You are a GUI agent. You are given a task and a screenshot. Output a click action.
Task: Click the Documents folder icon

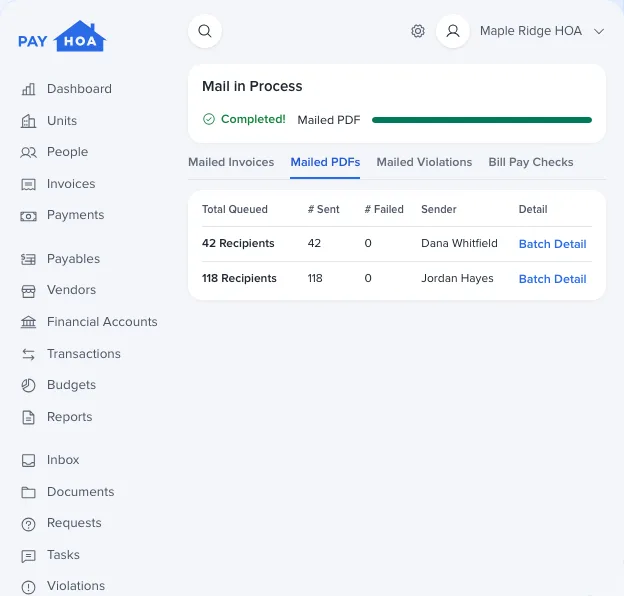pyautogui.click(x=28, y=493)
